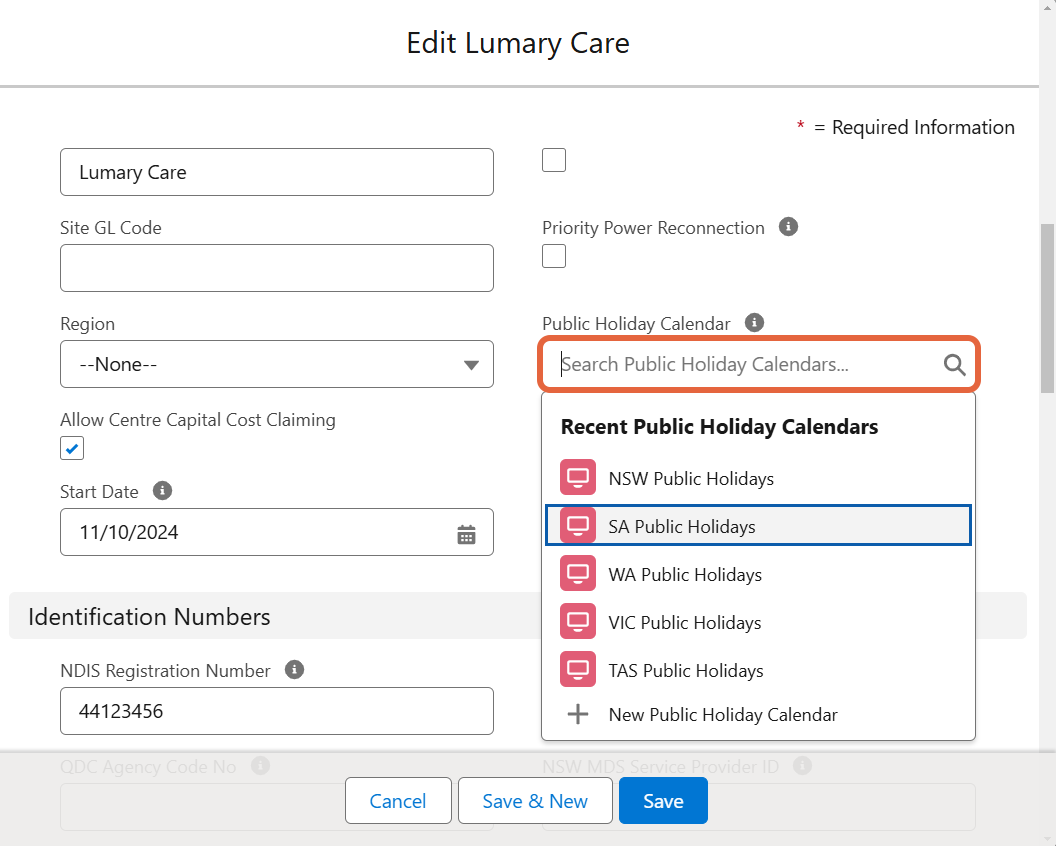Enable the Priority Power Reconnection checkbox
This screenshot has height=846, width=1056.
tap(553, 256)
